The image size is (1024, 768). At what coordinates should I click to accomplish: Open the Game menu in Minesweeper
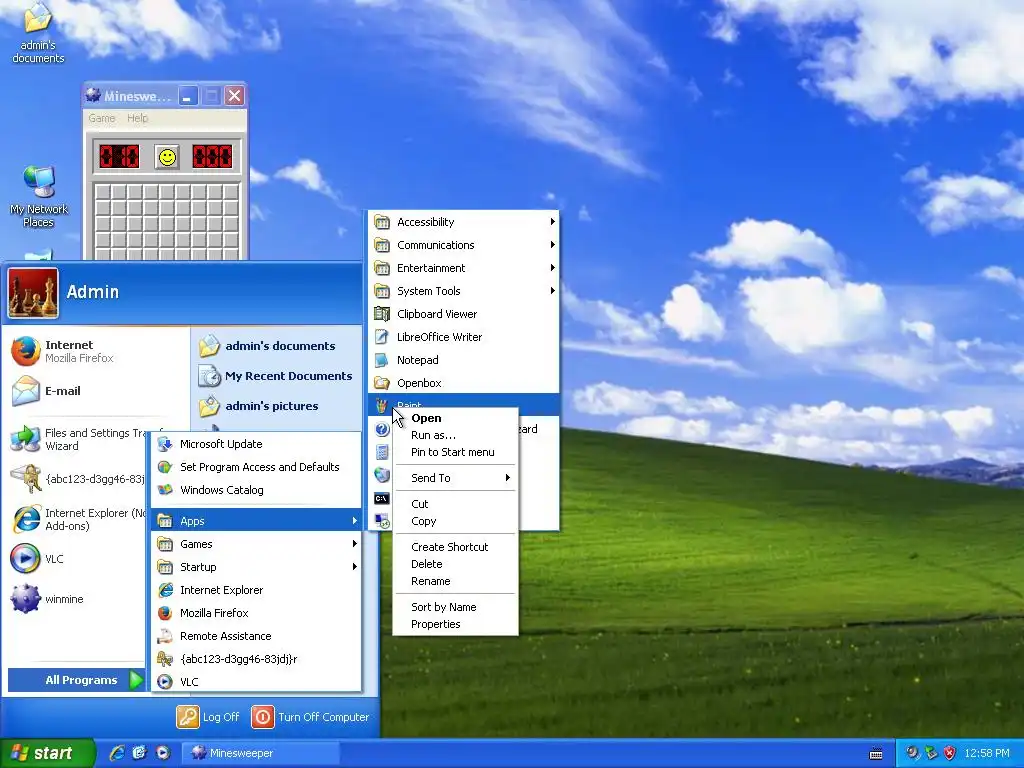(x=102, y=118)
